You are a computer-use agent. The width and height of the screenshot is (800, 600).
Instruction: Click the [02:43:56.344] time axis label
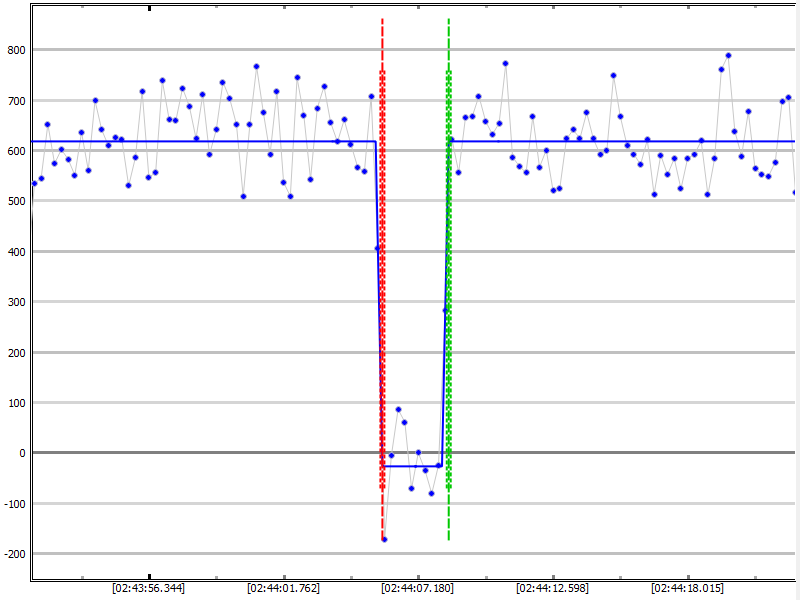148,588
